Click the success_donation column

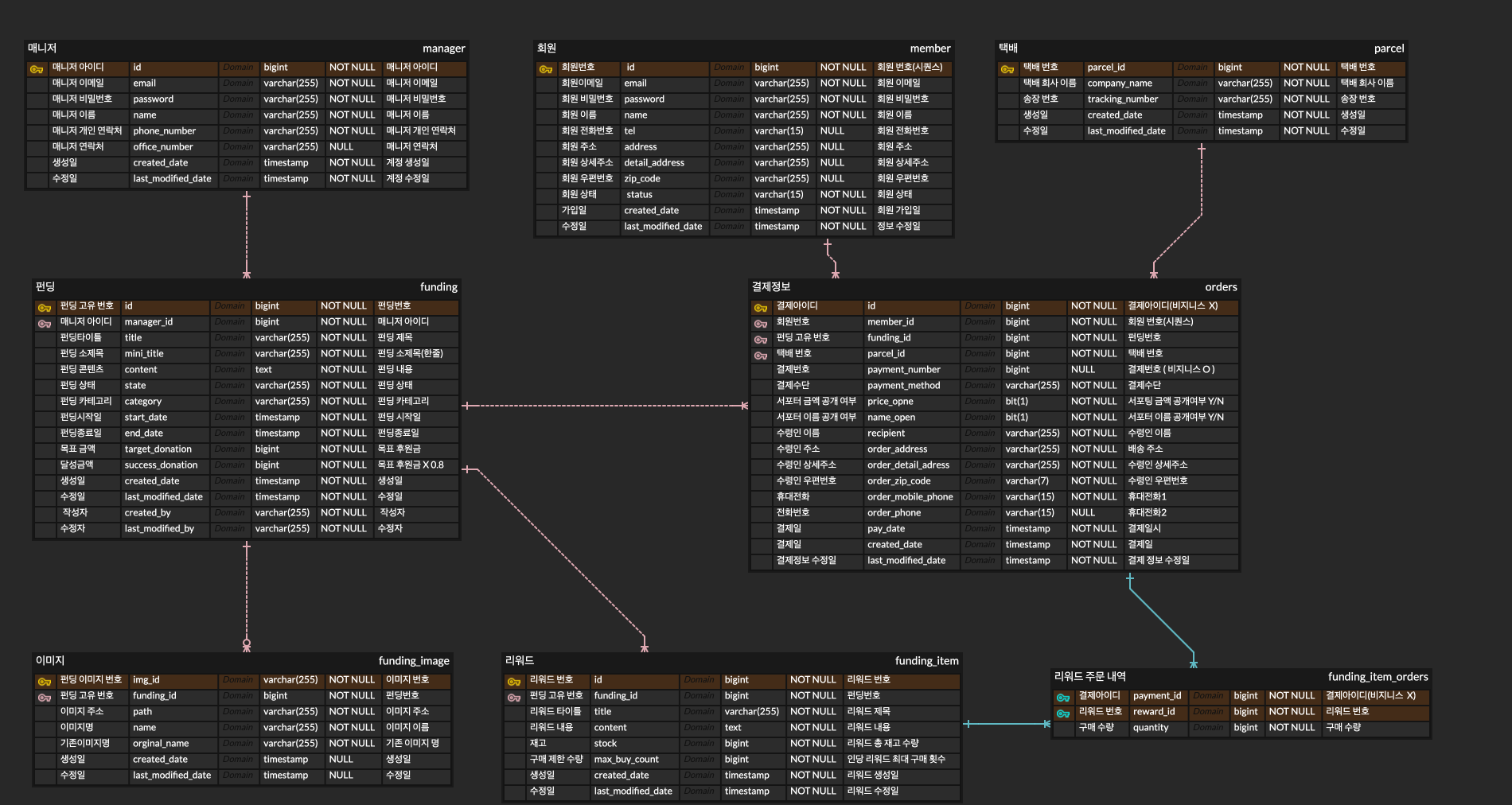pyautogui.click(x=161, y=465)
